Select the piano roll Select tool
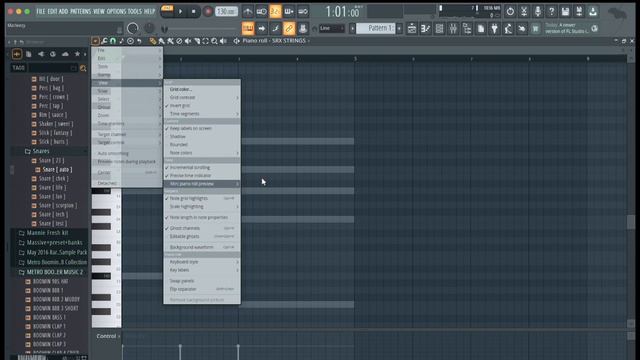The height and width of the screenshot is (360, 640). [x=205, y=41]
